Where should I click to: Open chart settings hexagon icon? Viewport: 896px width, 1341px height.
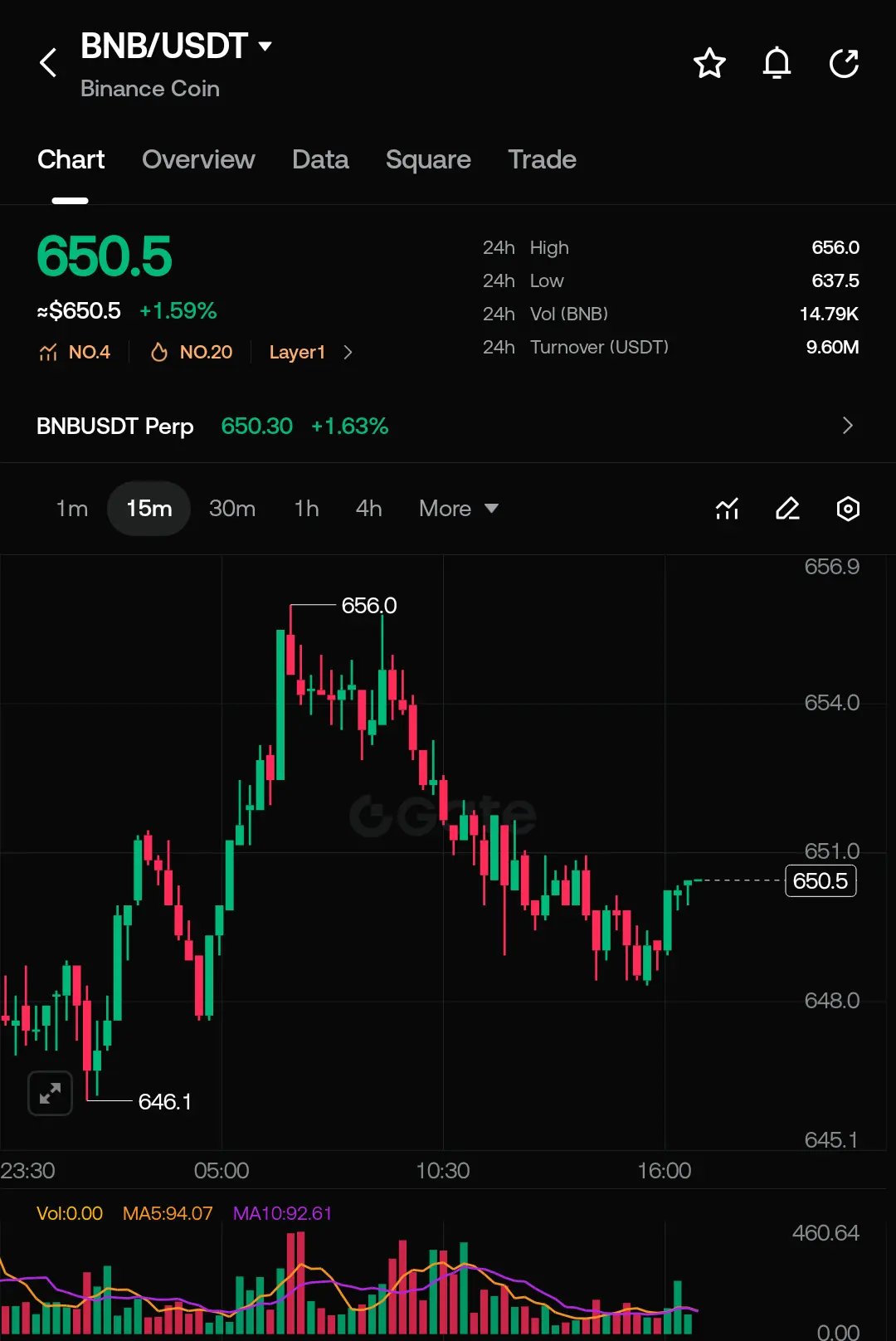tap(848, 509)
